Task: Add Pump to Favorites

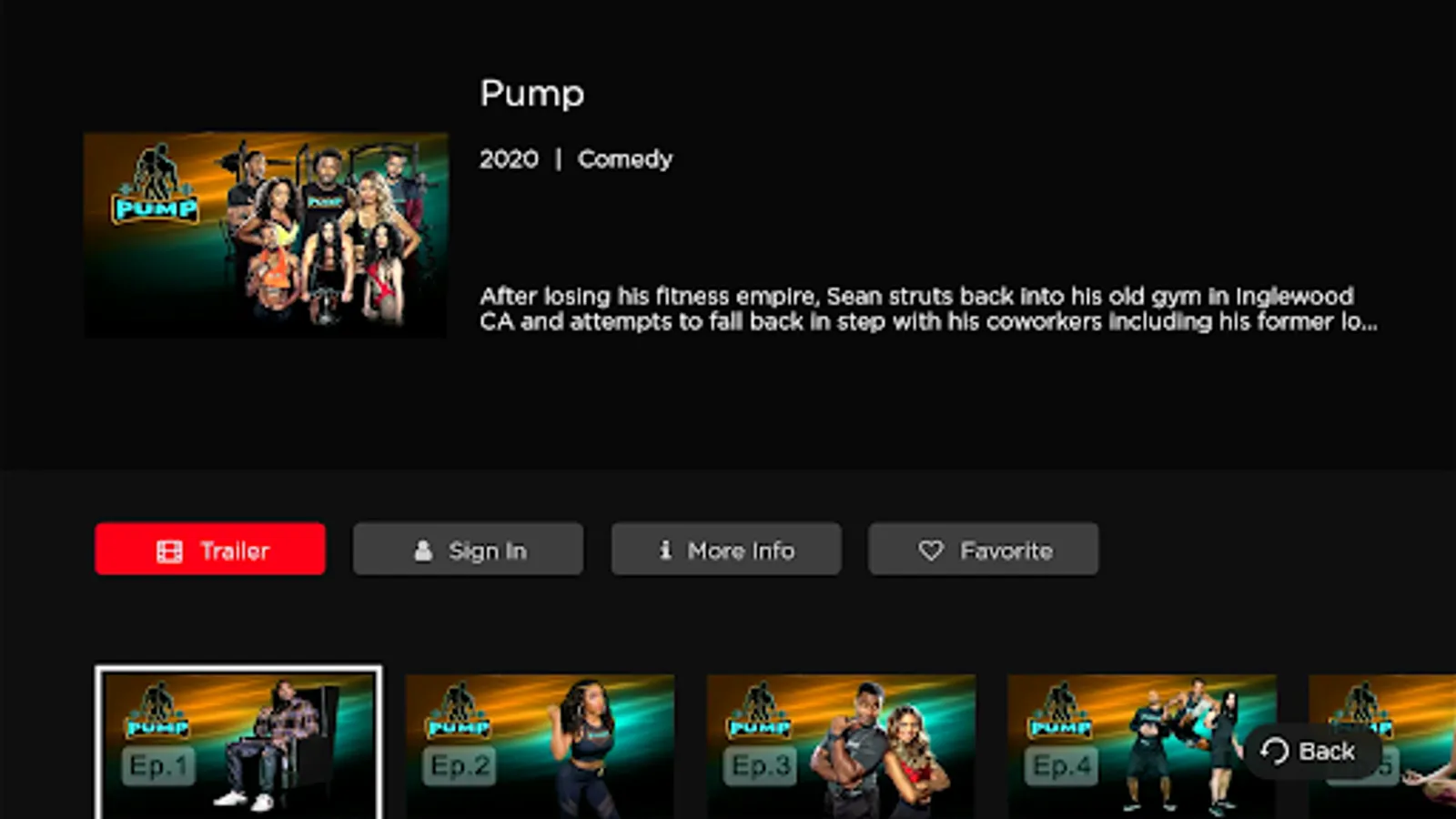Action: tap(984, 549)
